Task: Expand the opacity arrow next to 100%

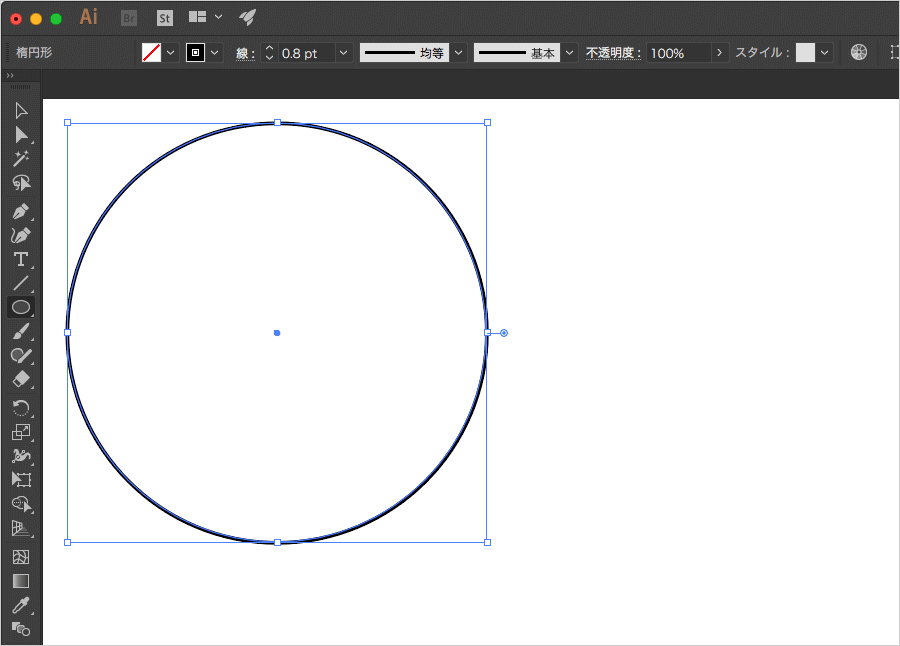Action: point(719,53)
